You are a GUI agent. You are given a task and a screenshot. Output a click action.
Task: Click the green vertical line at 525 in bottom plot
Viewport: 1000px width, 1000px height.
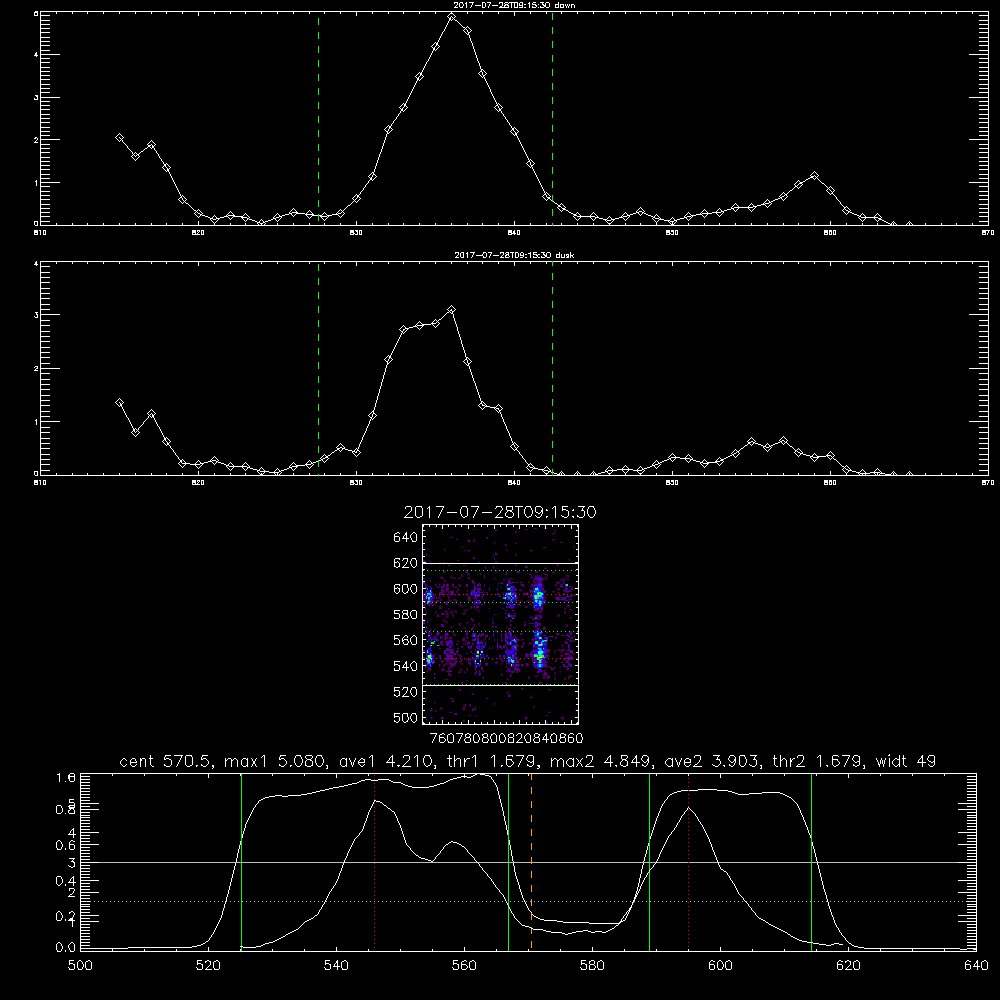tap(241, 861)
